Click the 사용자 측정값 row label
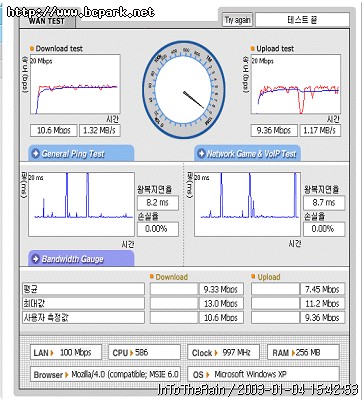 83,317
